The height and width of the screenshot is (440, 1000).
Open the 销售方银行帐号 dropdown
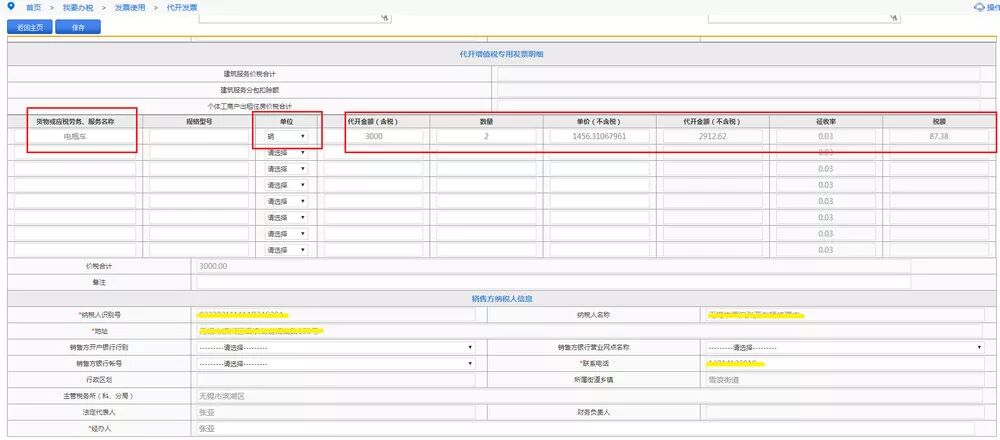click(x=335, y=364)
